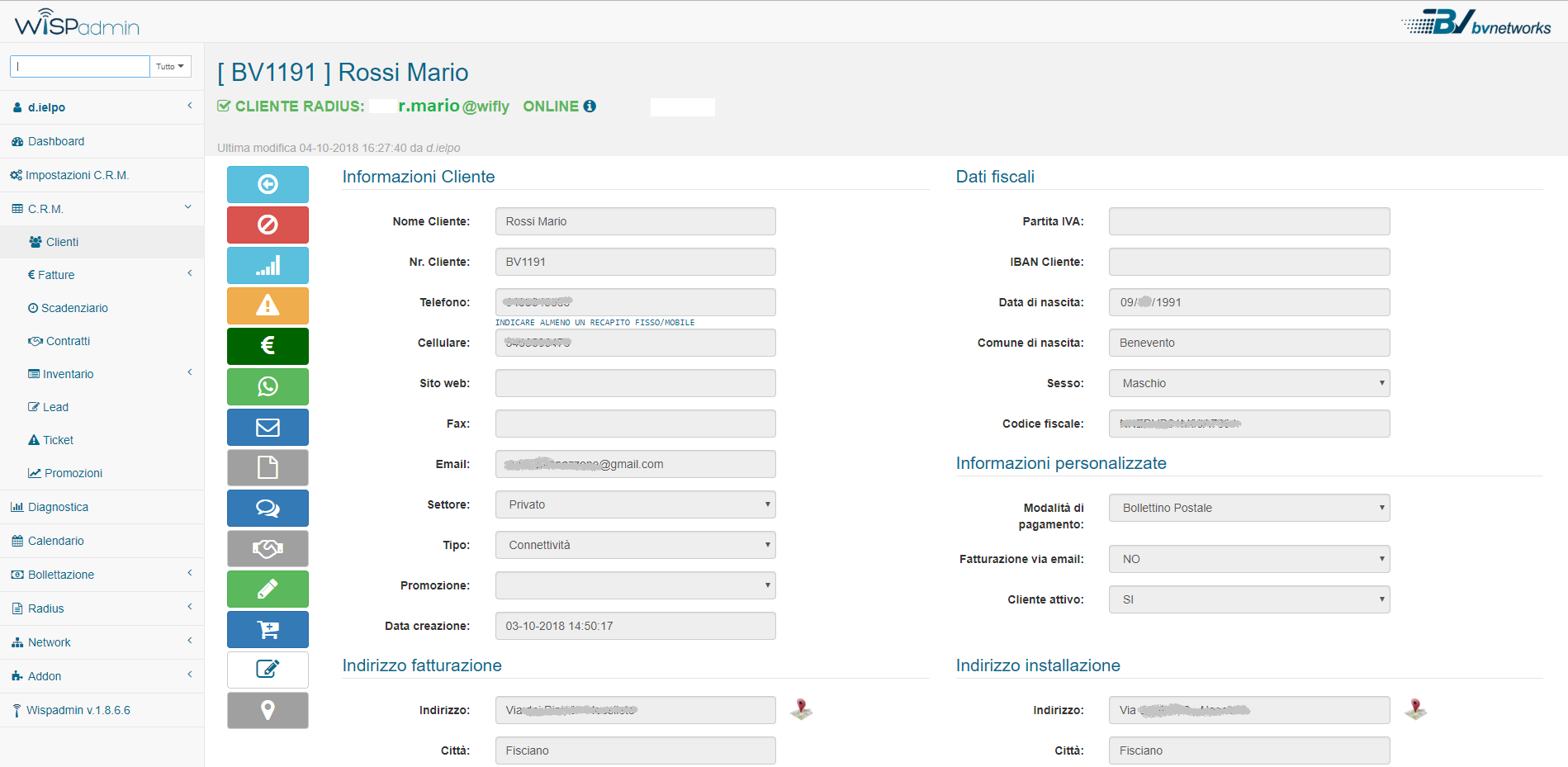Expand the Inventario submenu
Image resolution: width=1568 pixels, height=767 pixels.
[x=102, y=374]
